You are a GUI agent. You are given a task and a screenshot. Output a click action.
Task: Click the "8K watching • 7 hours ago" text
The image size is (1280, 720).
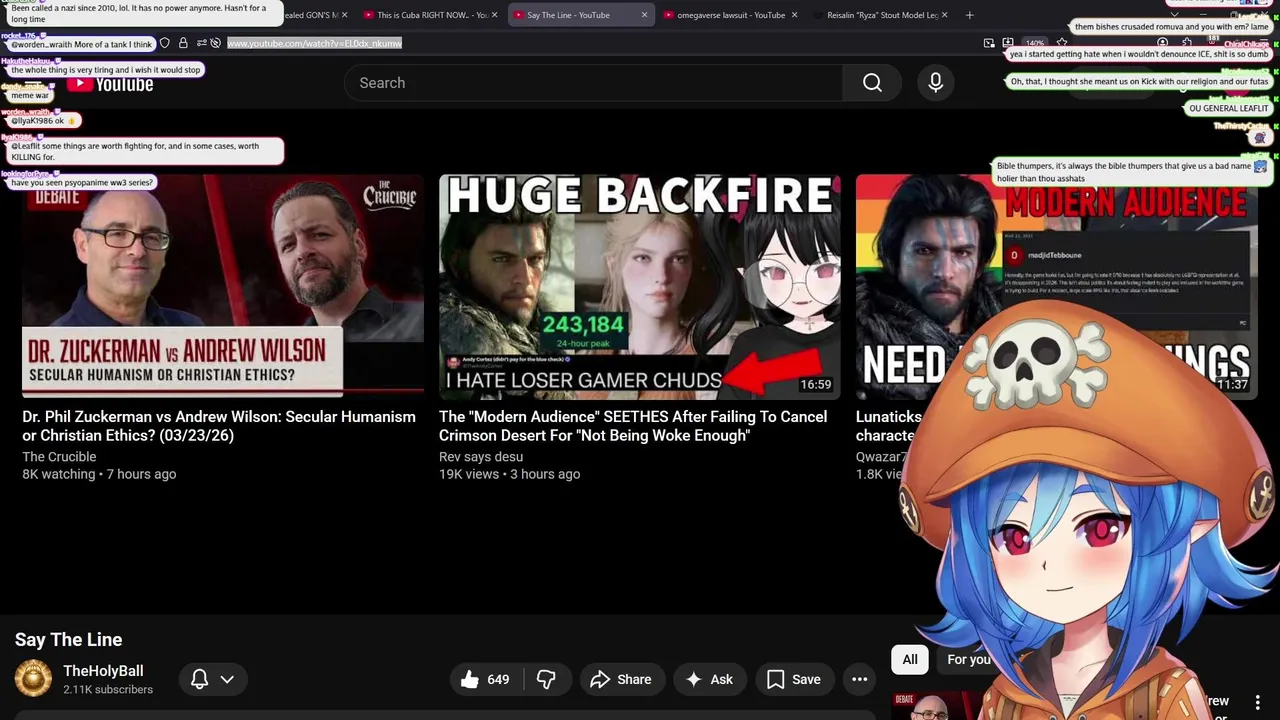[x=99, y=474]
